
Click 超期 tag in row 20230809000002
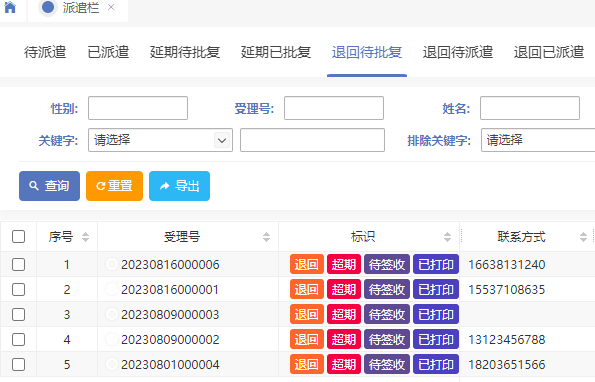click(344, 339)
